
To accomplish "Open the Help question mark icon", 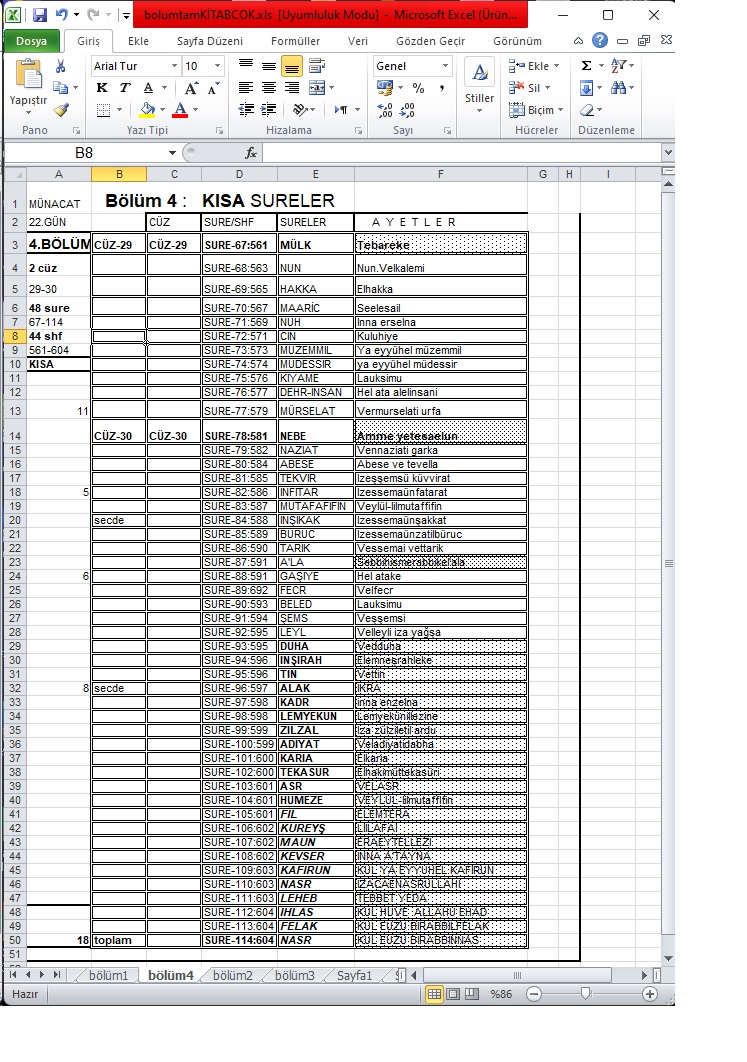I will pos(599,41).
